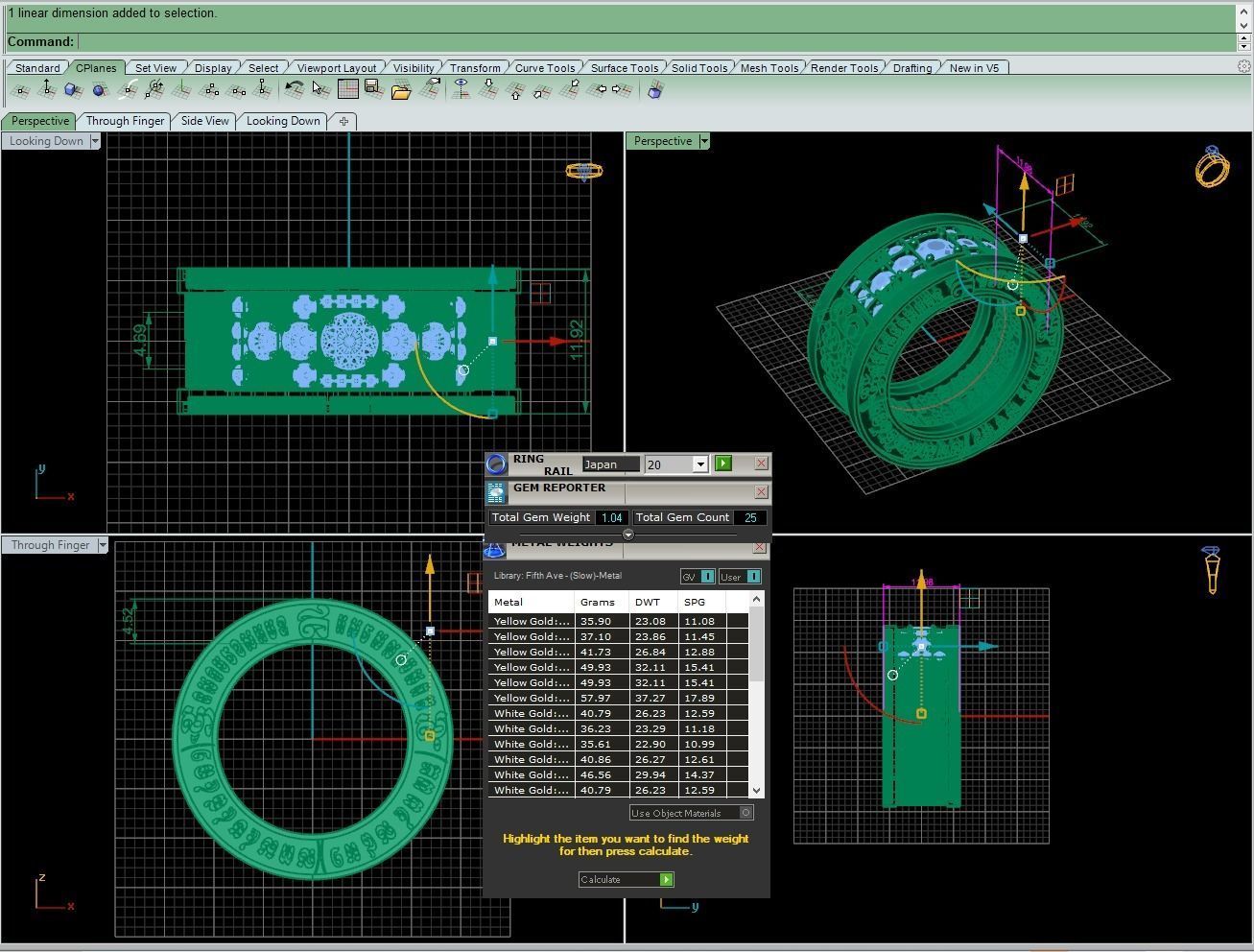
Task: Select the CPlane sphere icon in toolbar
Action: click(100, 90)
